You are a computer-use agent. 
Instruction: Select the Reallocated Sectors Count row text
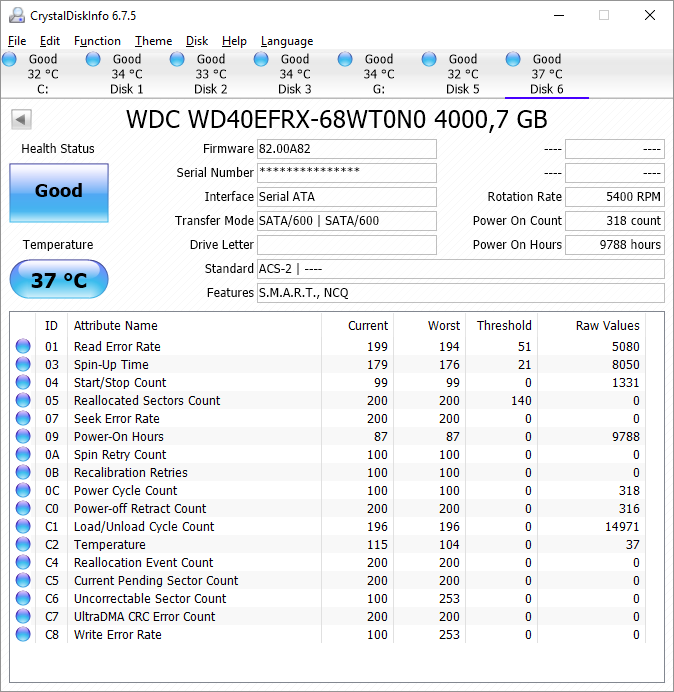click(x=147, y=400)
